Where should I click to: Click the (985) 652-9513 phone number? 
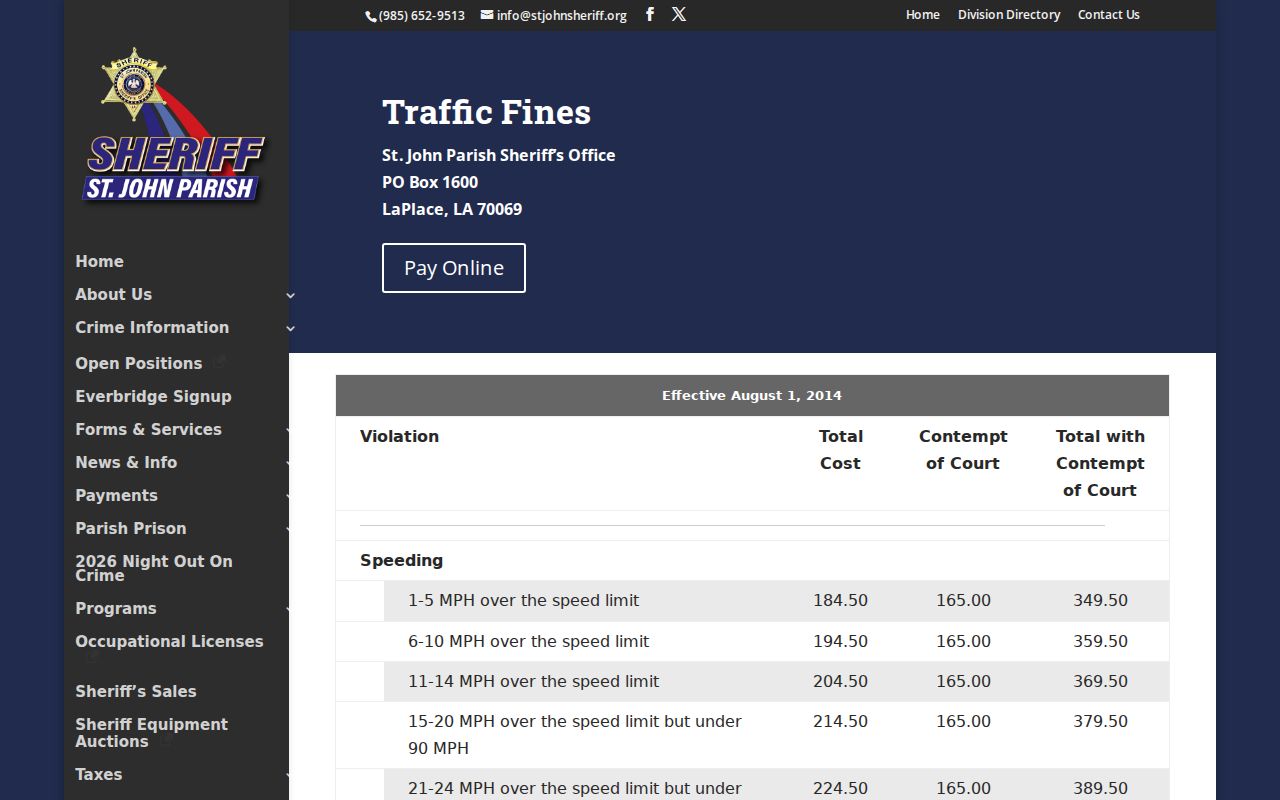pos(422,15)
